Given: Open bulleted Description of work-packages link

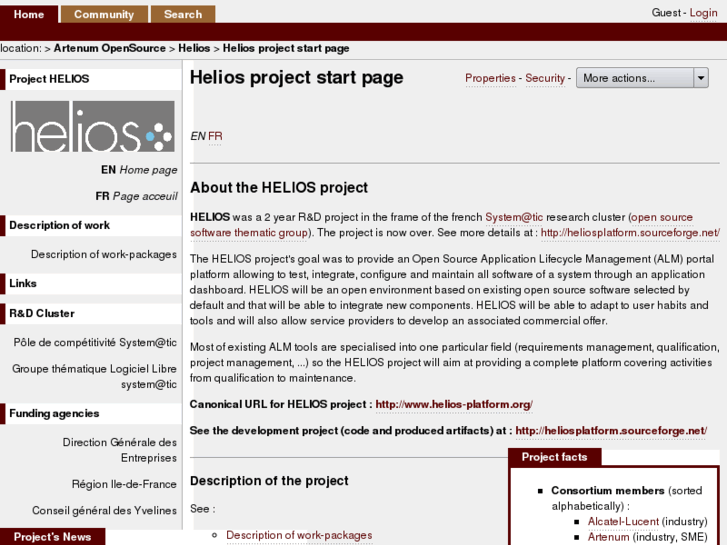Looking at the screenshot, I should 299,535.
